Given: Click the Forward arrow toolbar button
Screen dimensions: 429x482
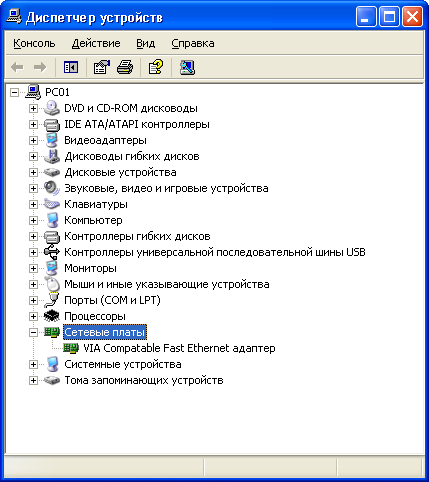Looking at the screenshot, I should (40, 67).
